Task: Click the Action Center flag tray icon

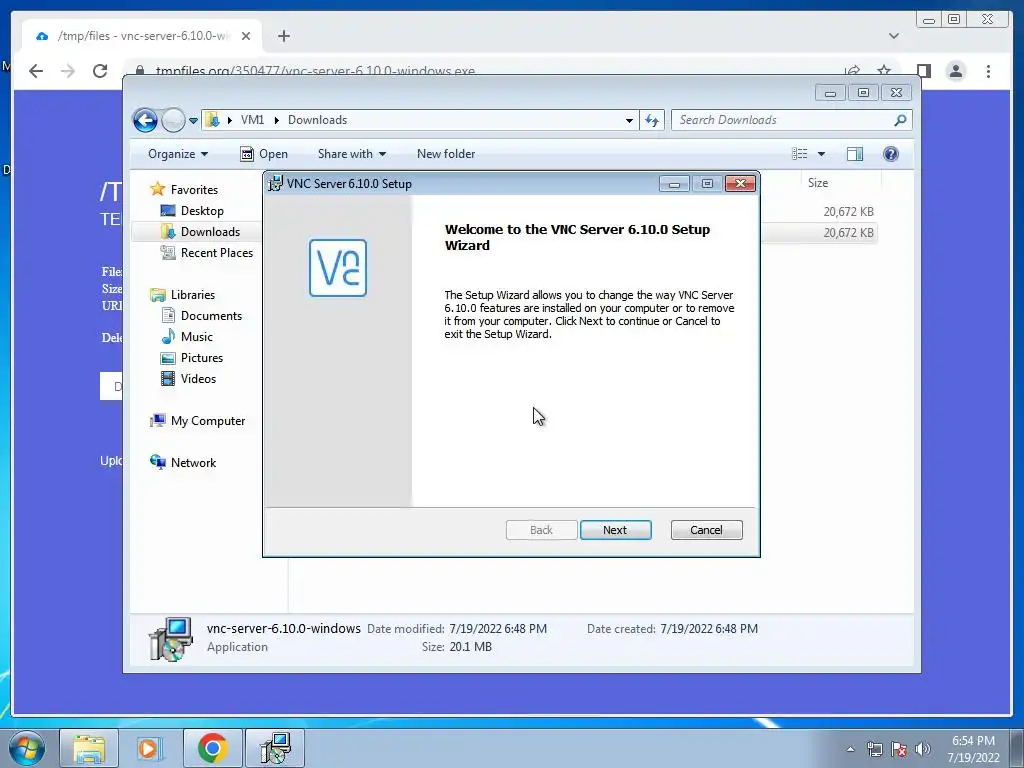Action: coord(899,750)
